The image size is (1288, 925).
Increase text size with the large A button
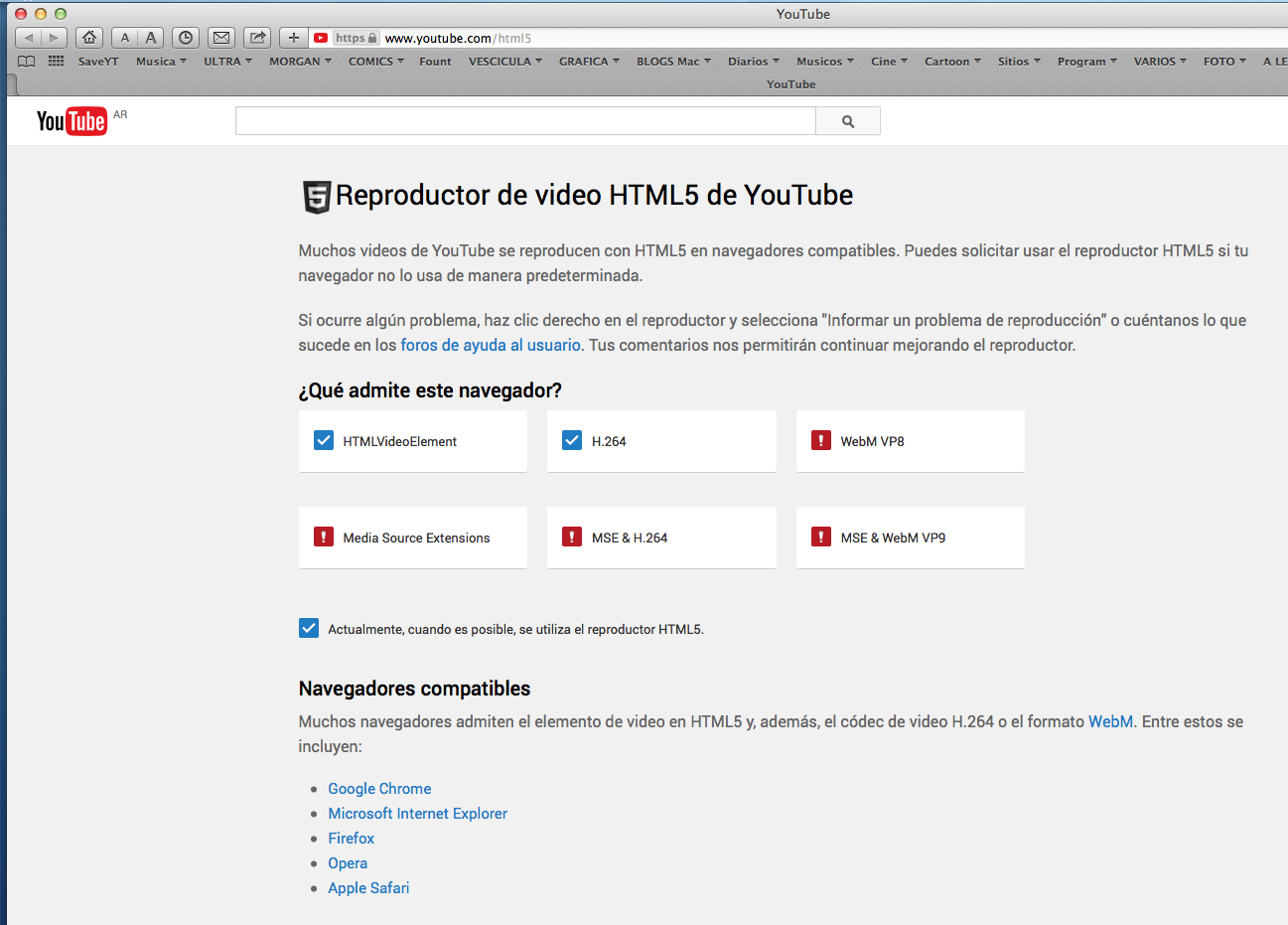pos(151,38)
